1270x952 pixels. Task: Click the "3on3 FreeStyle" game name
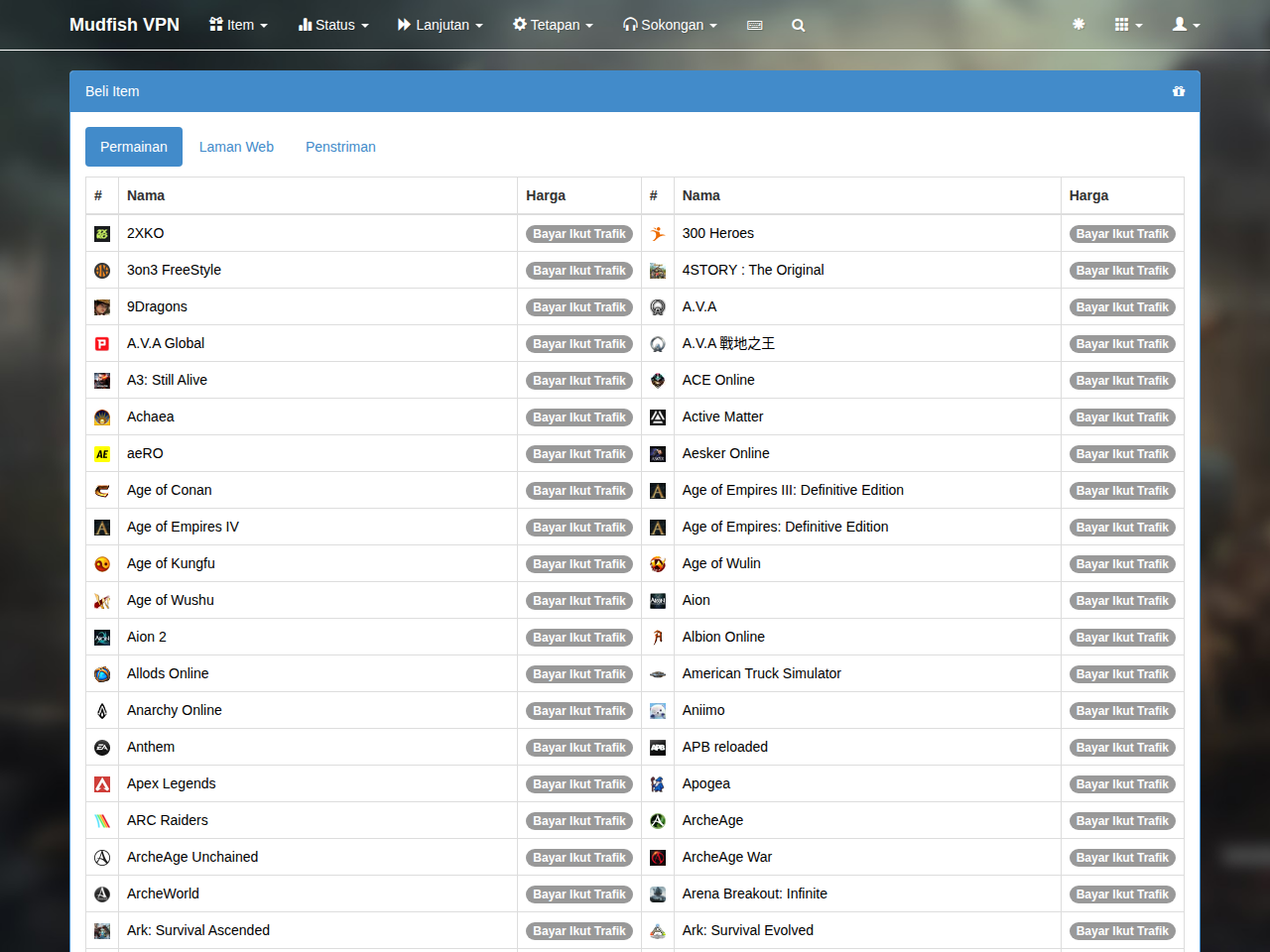pos(174,270)
